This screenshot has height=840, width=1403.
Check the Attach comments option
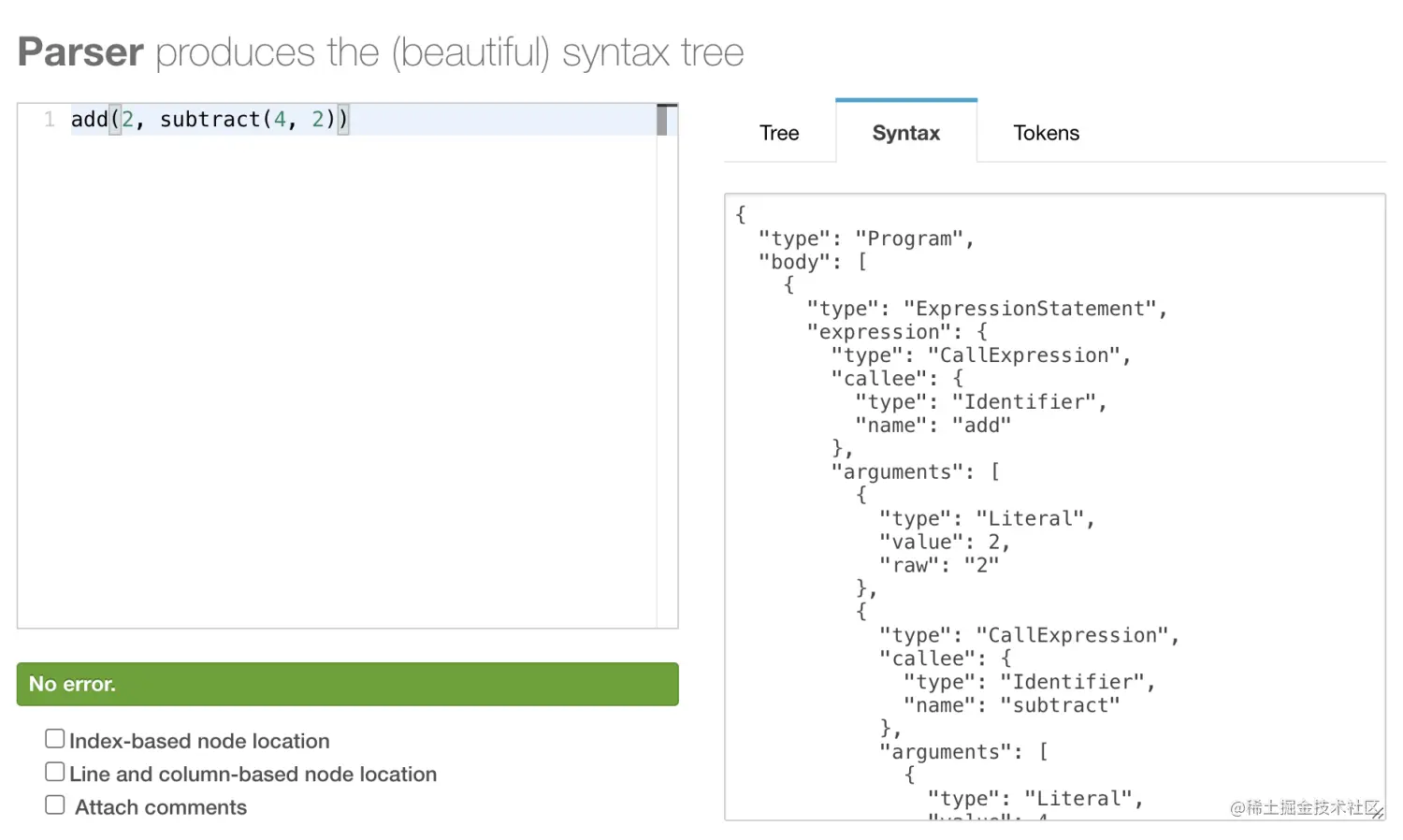tap(55, 804)
